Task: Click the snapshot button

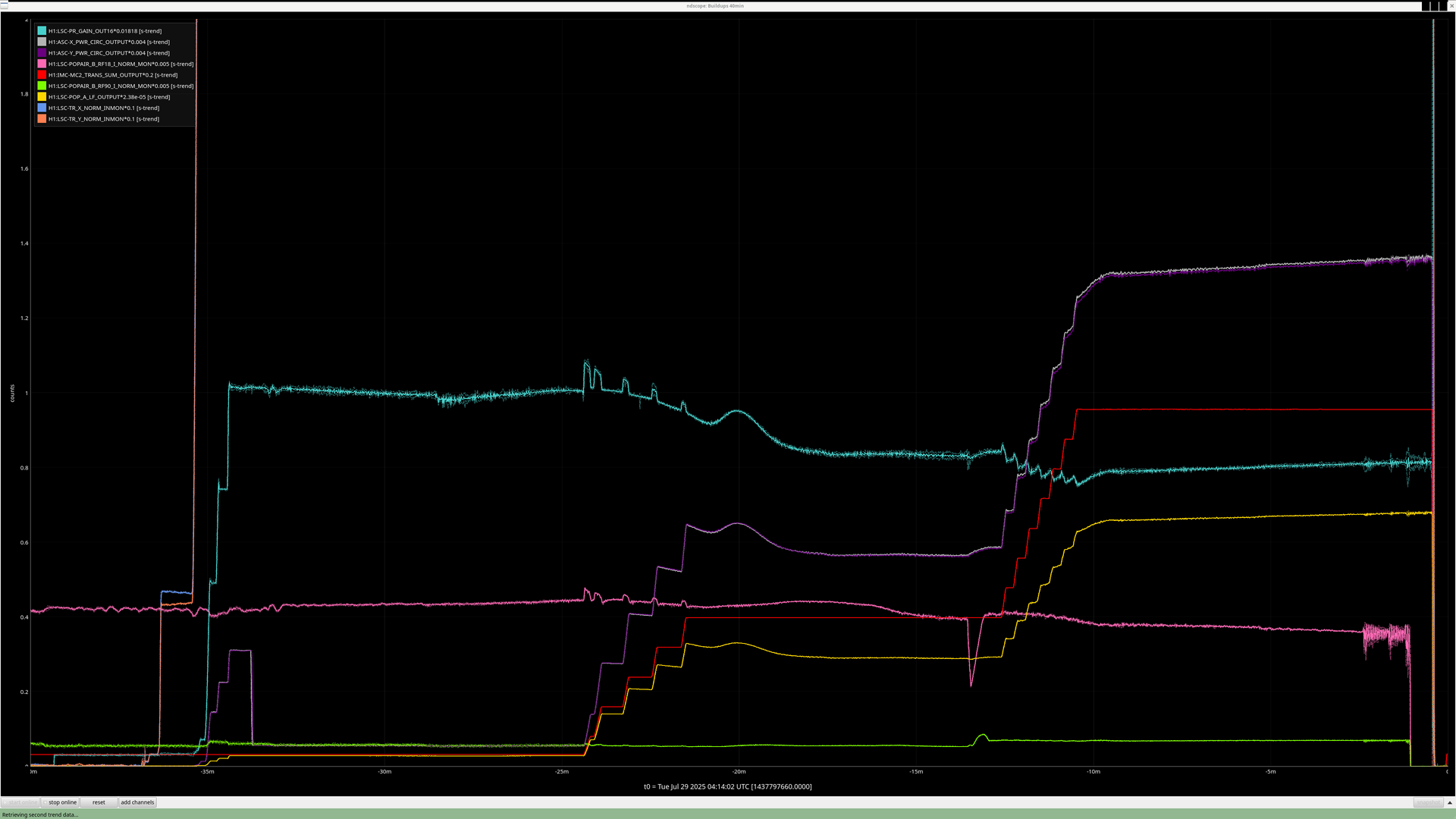Action: pyautogui.click(x=1427, y=802)
